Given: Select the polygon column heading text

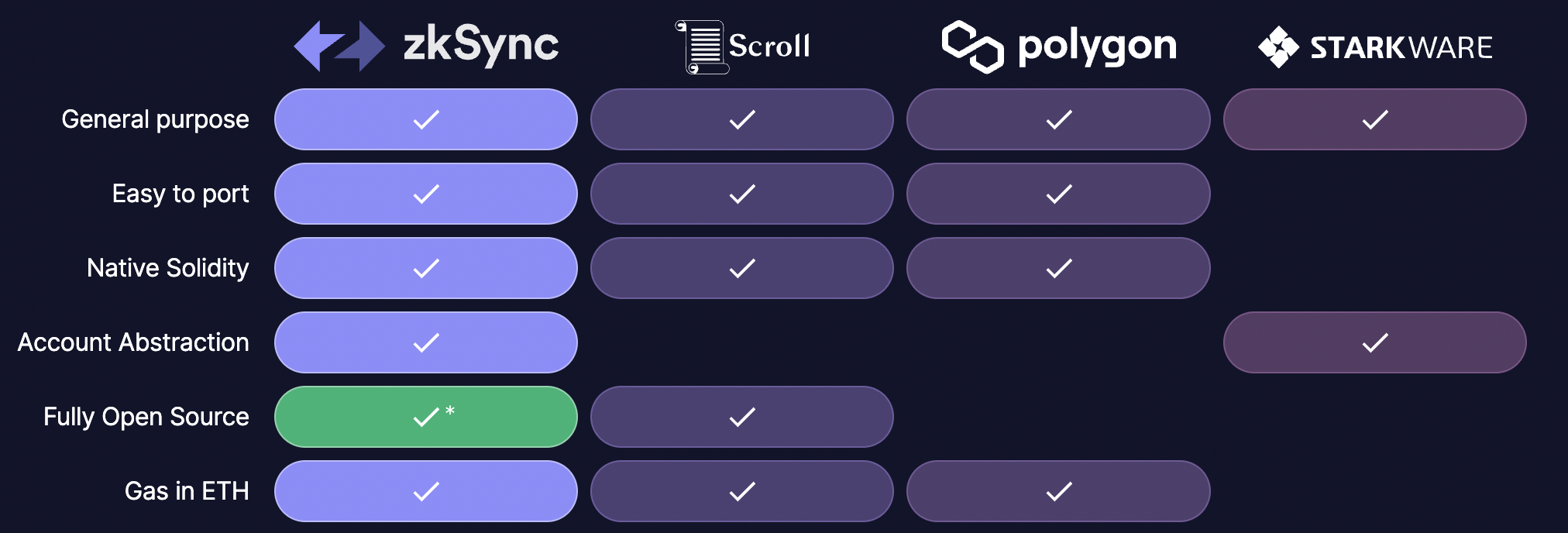Looking at the screenshot, I should [1097, 46].
